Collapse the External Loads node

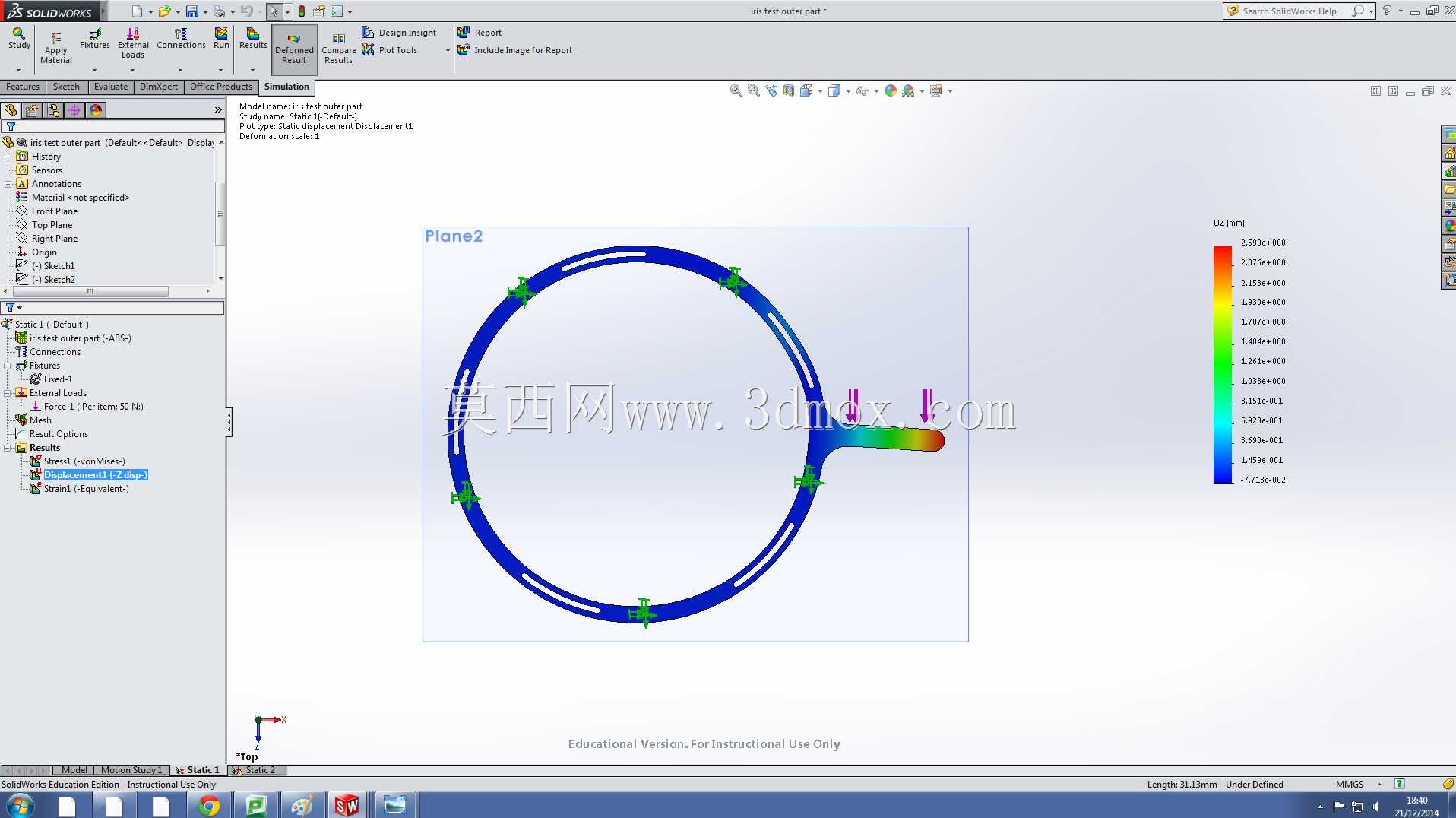(x=8, y=393)
